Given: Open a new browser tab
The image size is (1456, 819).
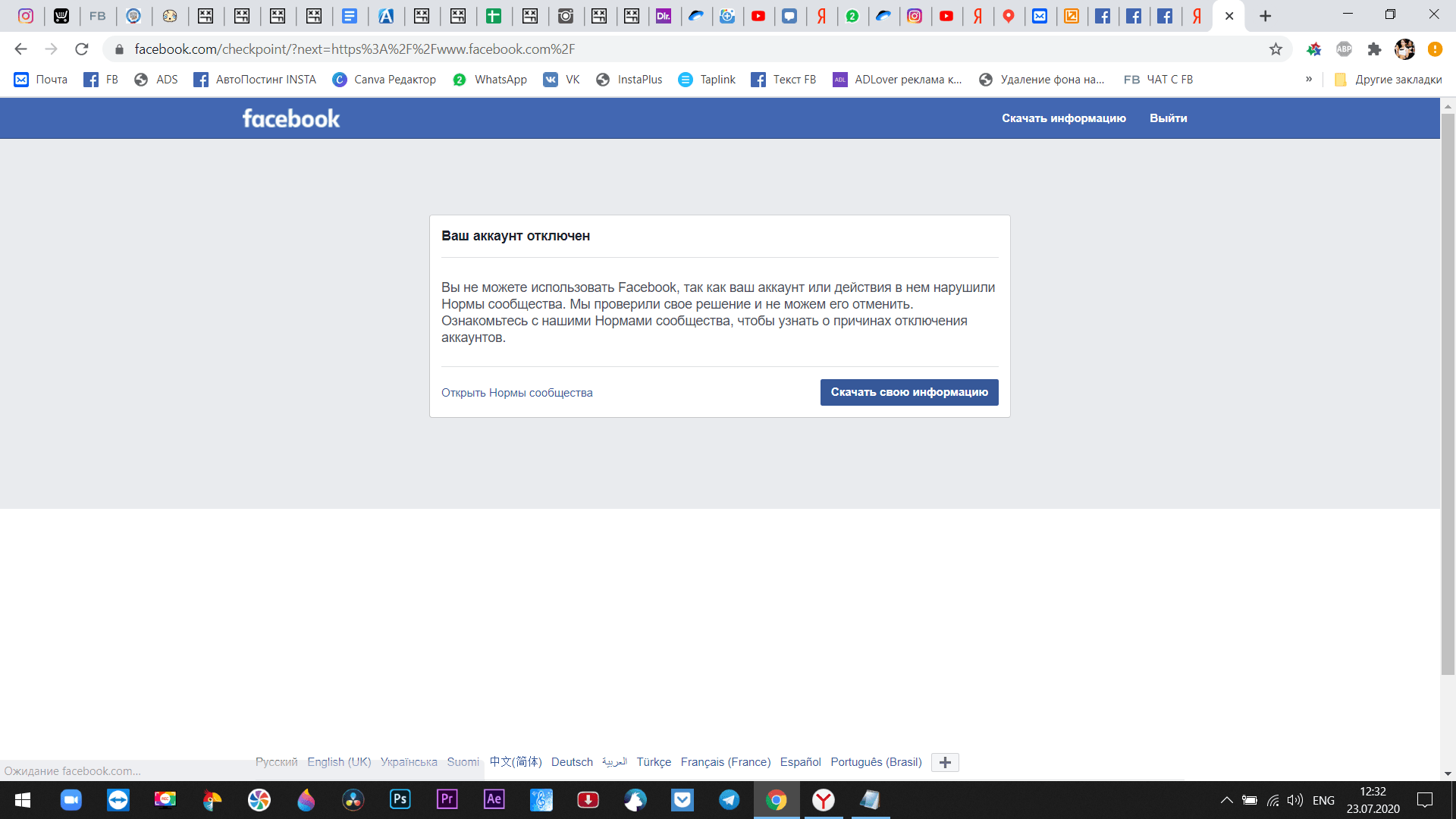Looking at the screenshot, I should tap(1265, 16).
